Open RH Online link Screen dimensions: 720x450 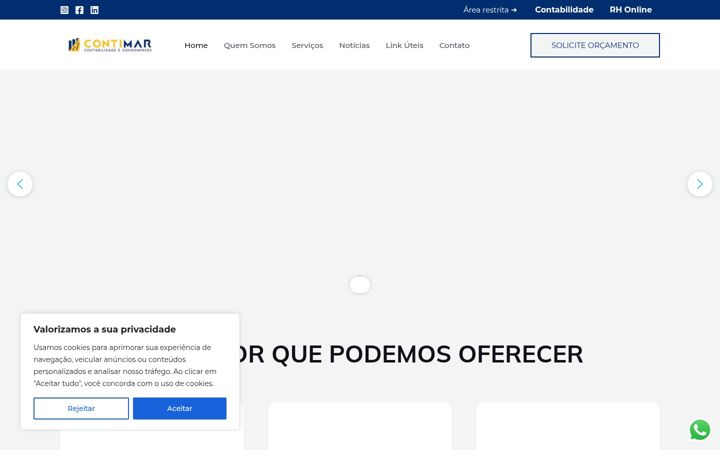tap(631, 10)
